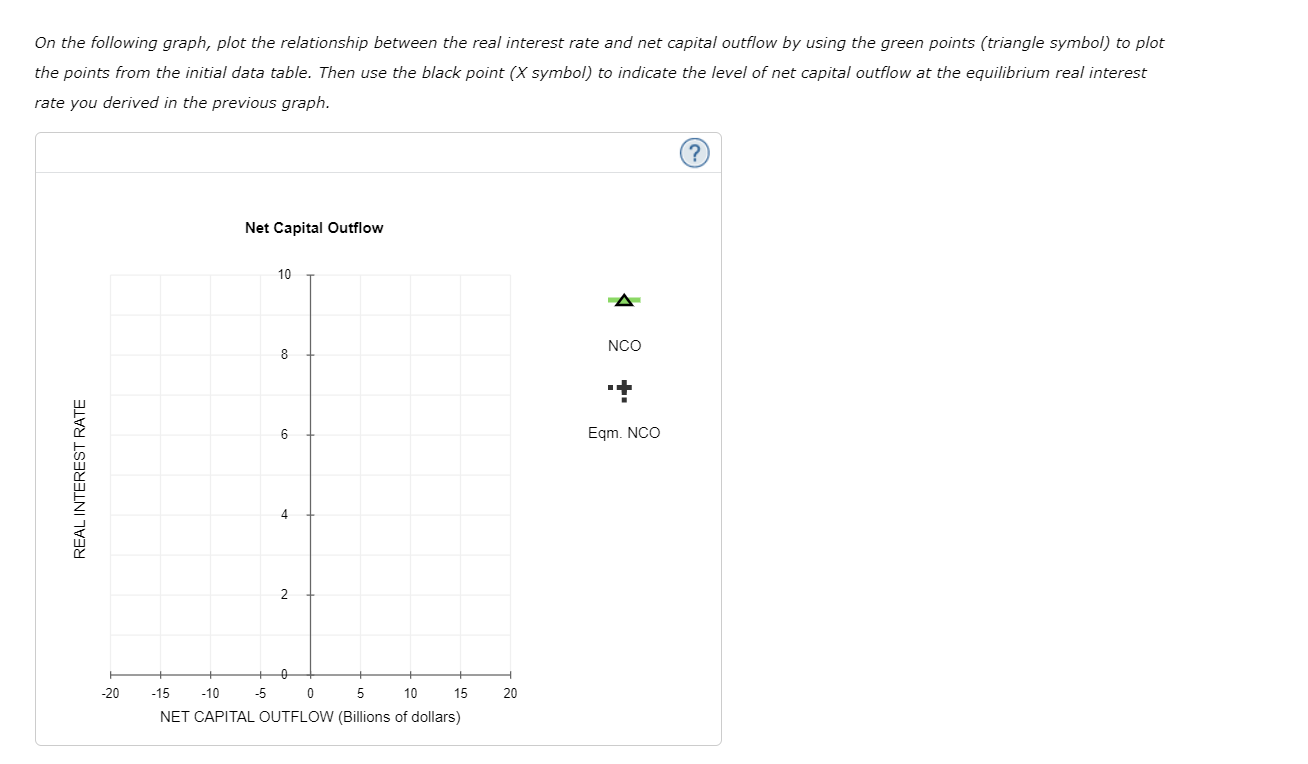The image size is (1308, 764).
Task: Click the 2 tick on vertical axis
Action: click(x=284, y=594)
